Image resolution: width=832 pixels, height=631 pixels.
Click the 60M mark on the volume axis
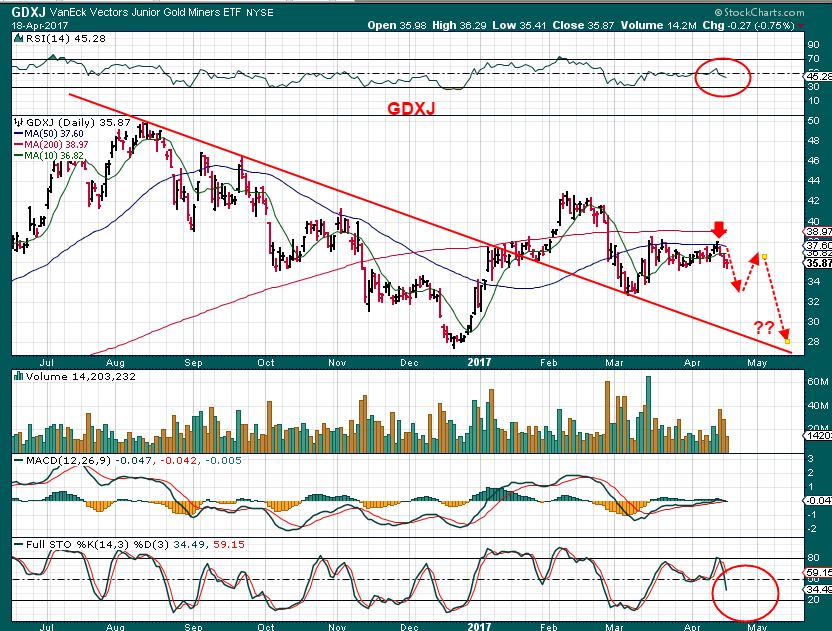coord(818,382)
